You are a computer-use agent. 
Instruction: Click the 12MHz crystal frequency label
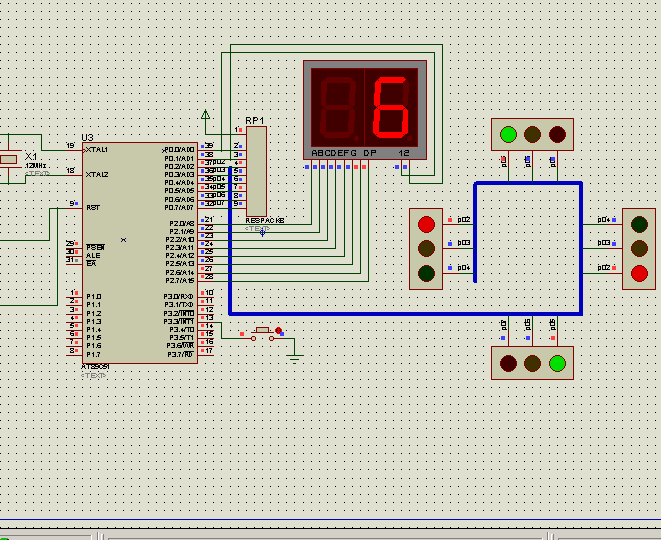pos(35,166)
